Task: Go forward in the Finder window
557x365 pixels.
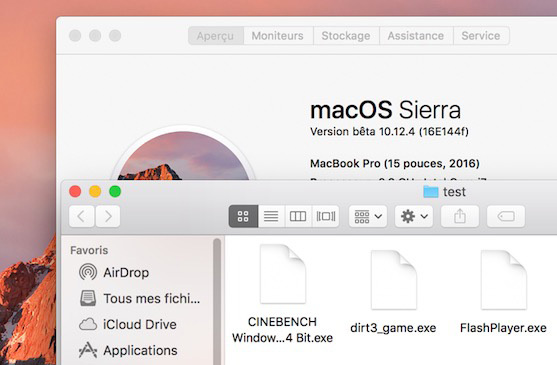Action: pyautogui.click(x=108, y=216)
